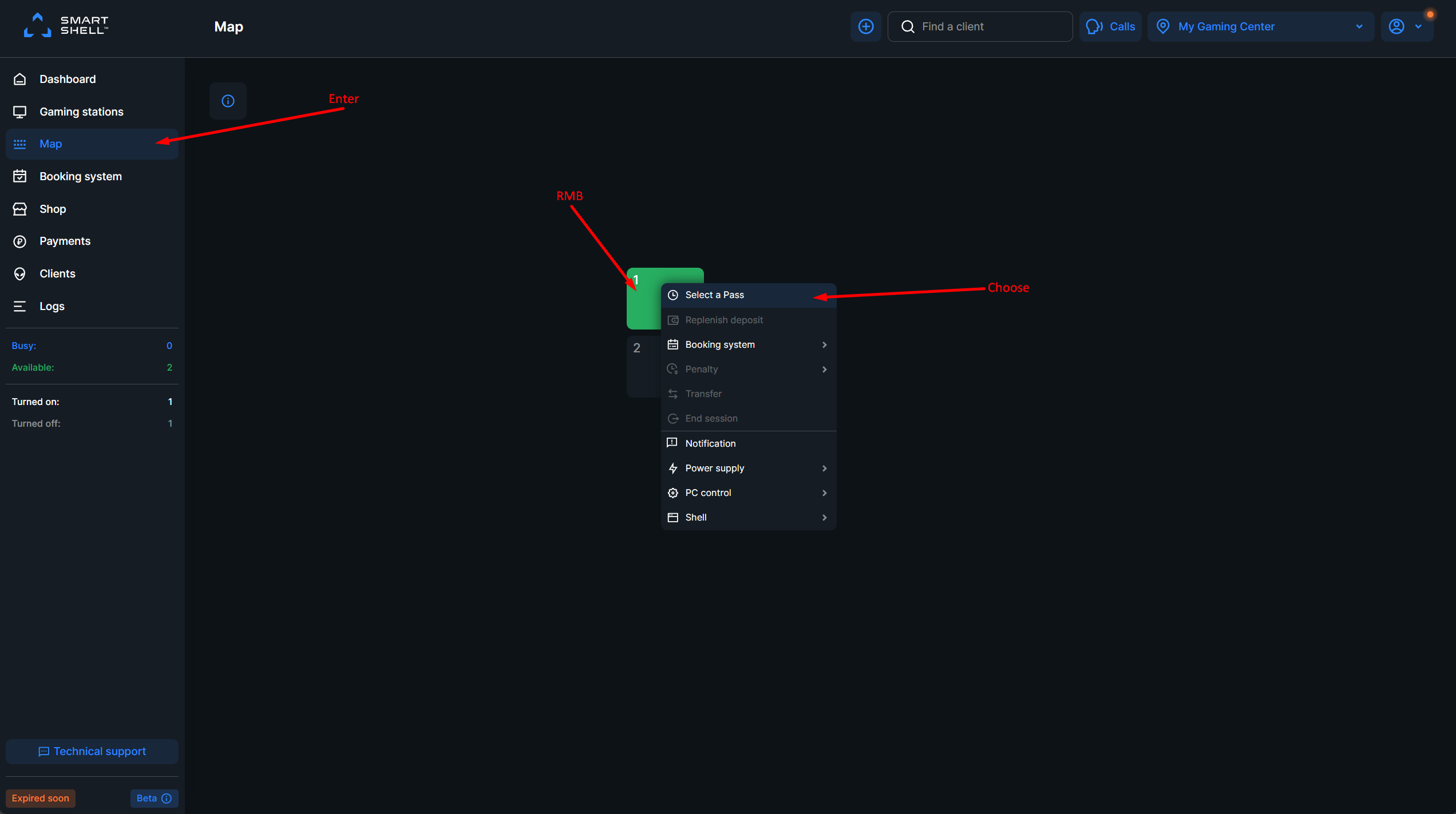
Task: Click the Map grid icon in sidebar
Action: (20, 144)
